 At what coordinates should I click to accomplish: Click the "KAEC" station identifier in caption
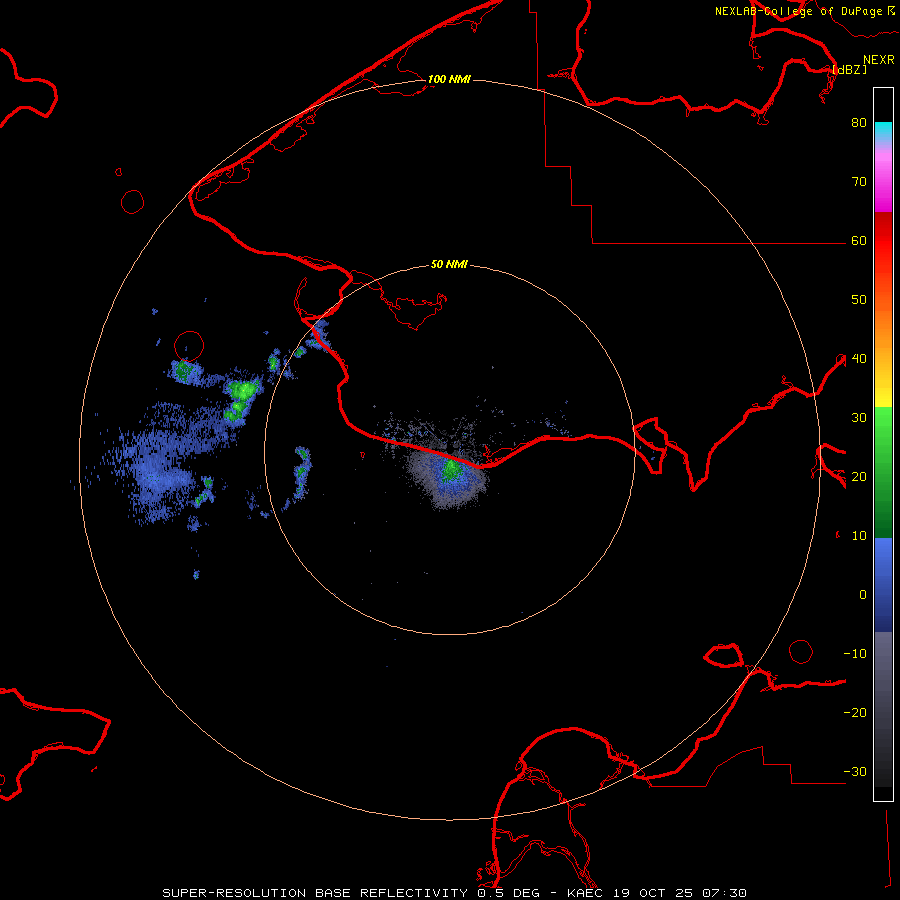tap(584, 893)
